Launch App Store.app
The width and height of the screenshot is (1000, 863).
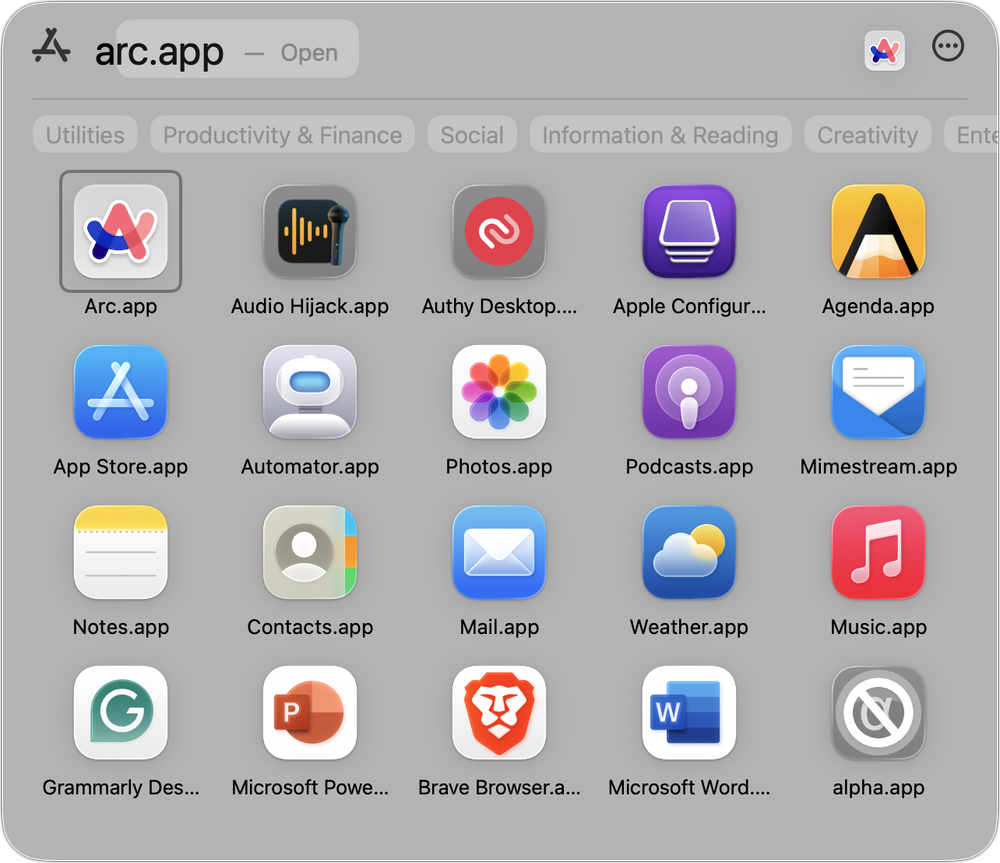[x=121, y=392]
